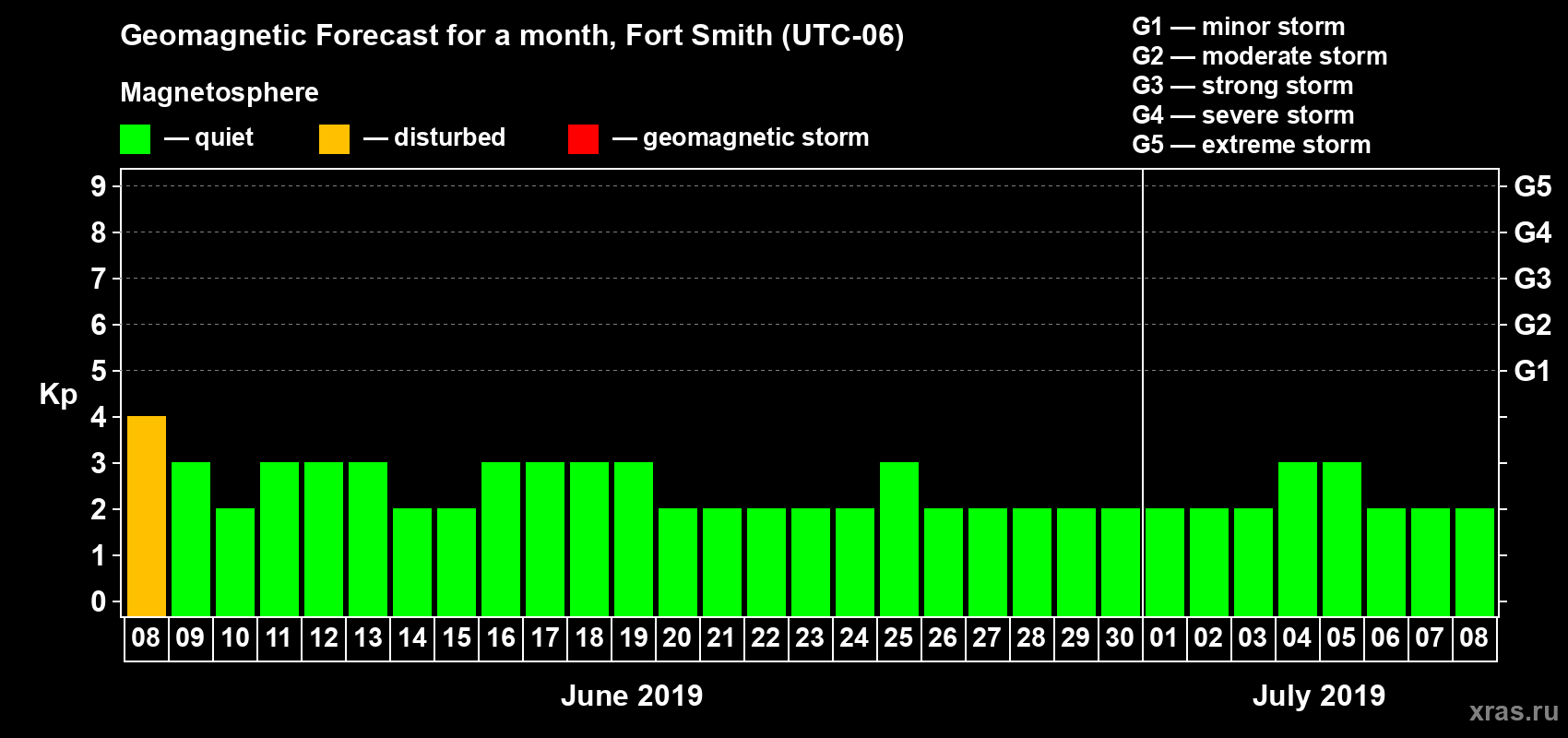Click the red geomagnetic storm legend swatch
1568x738 pixels.
(583, 139)
